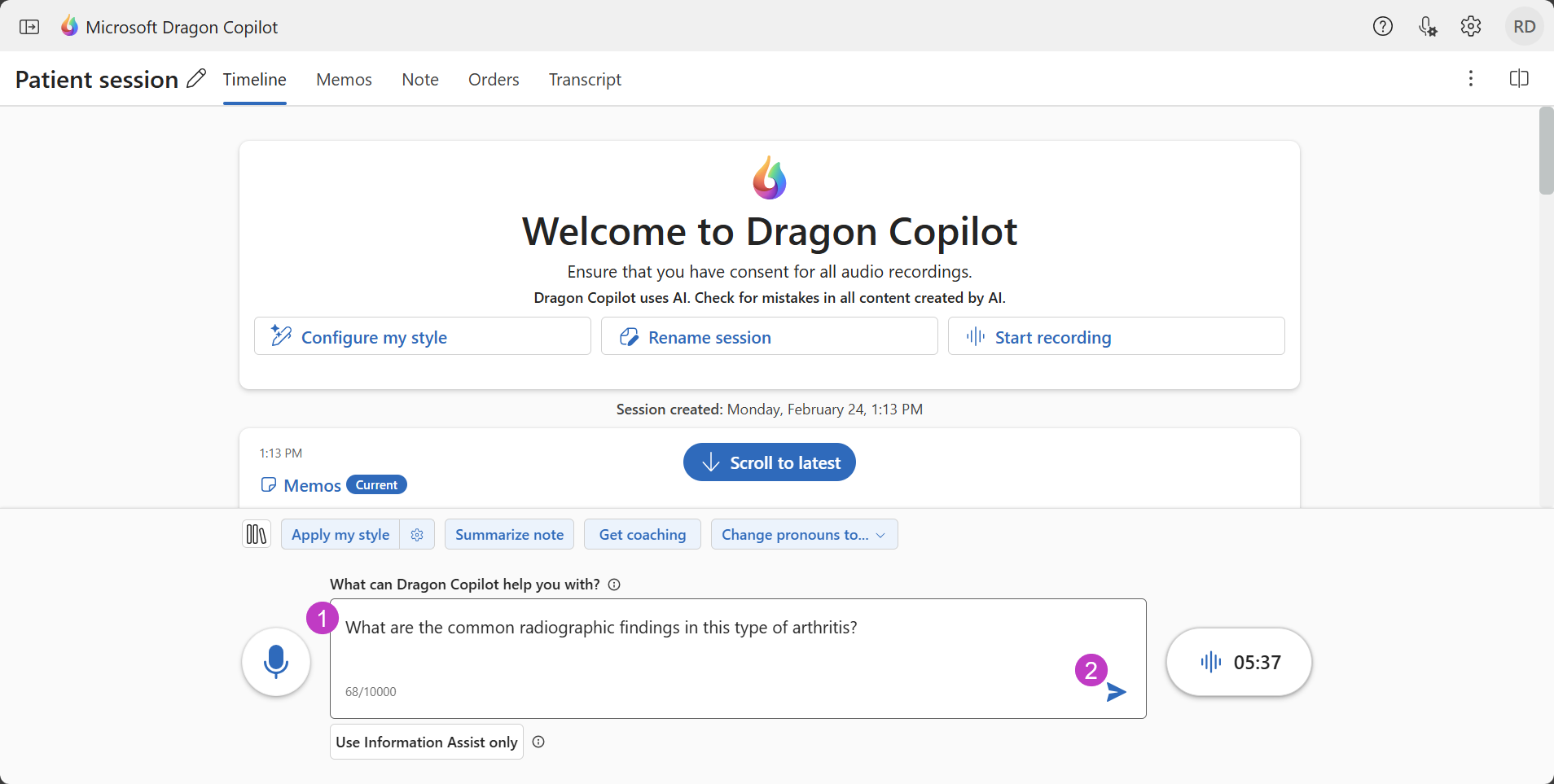Toggle the left navigation panel icon
1554x784 pixels.
29,27
